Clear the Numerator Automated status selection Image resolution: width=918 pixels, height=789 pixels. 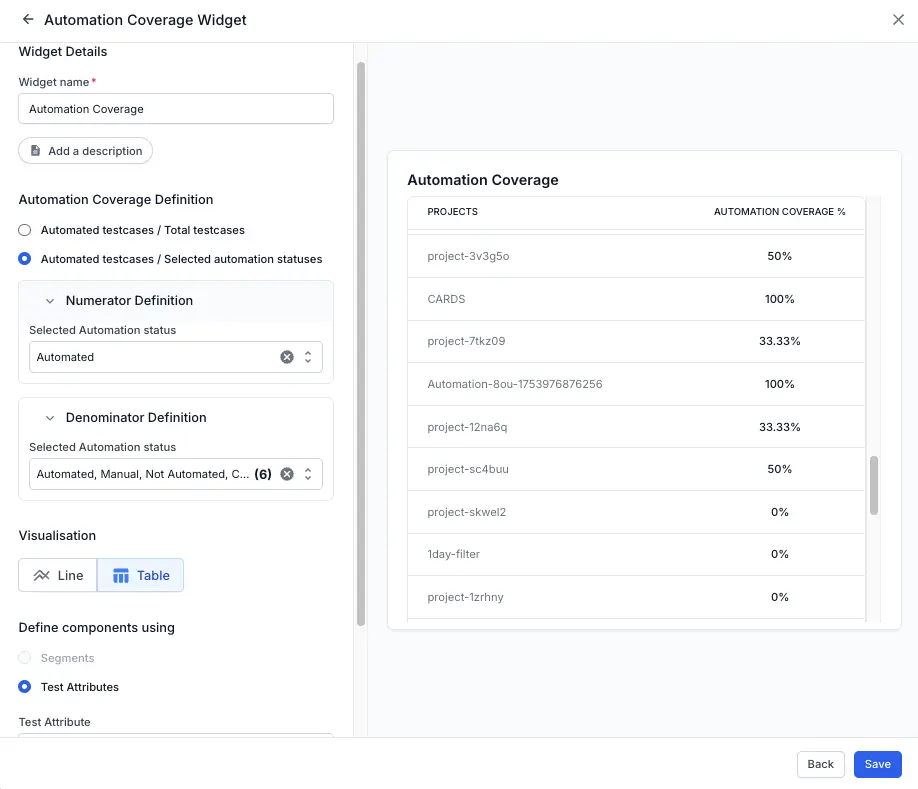(287, 357)
